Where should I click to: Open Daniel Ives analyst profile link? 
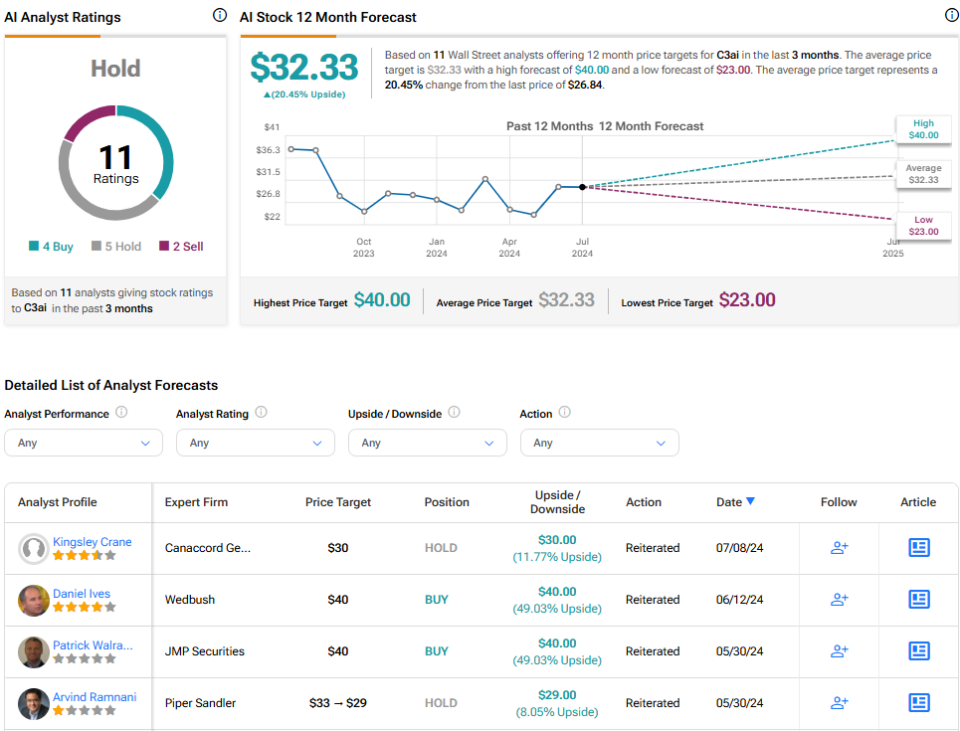pyautogui.click(x=81, y=593)
